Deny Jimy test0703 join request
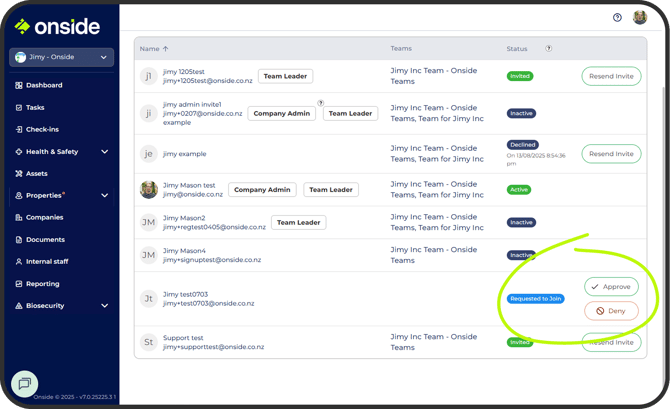 pos(611,311)
